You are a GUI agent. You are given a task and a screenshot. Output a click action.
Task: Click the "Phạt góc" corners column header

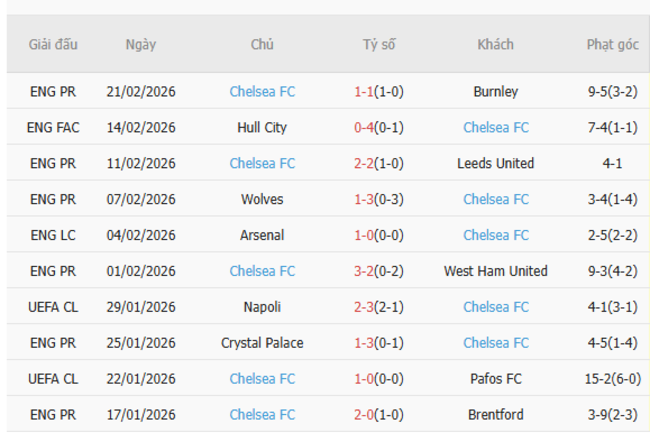click(x=613, y=45)
